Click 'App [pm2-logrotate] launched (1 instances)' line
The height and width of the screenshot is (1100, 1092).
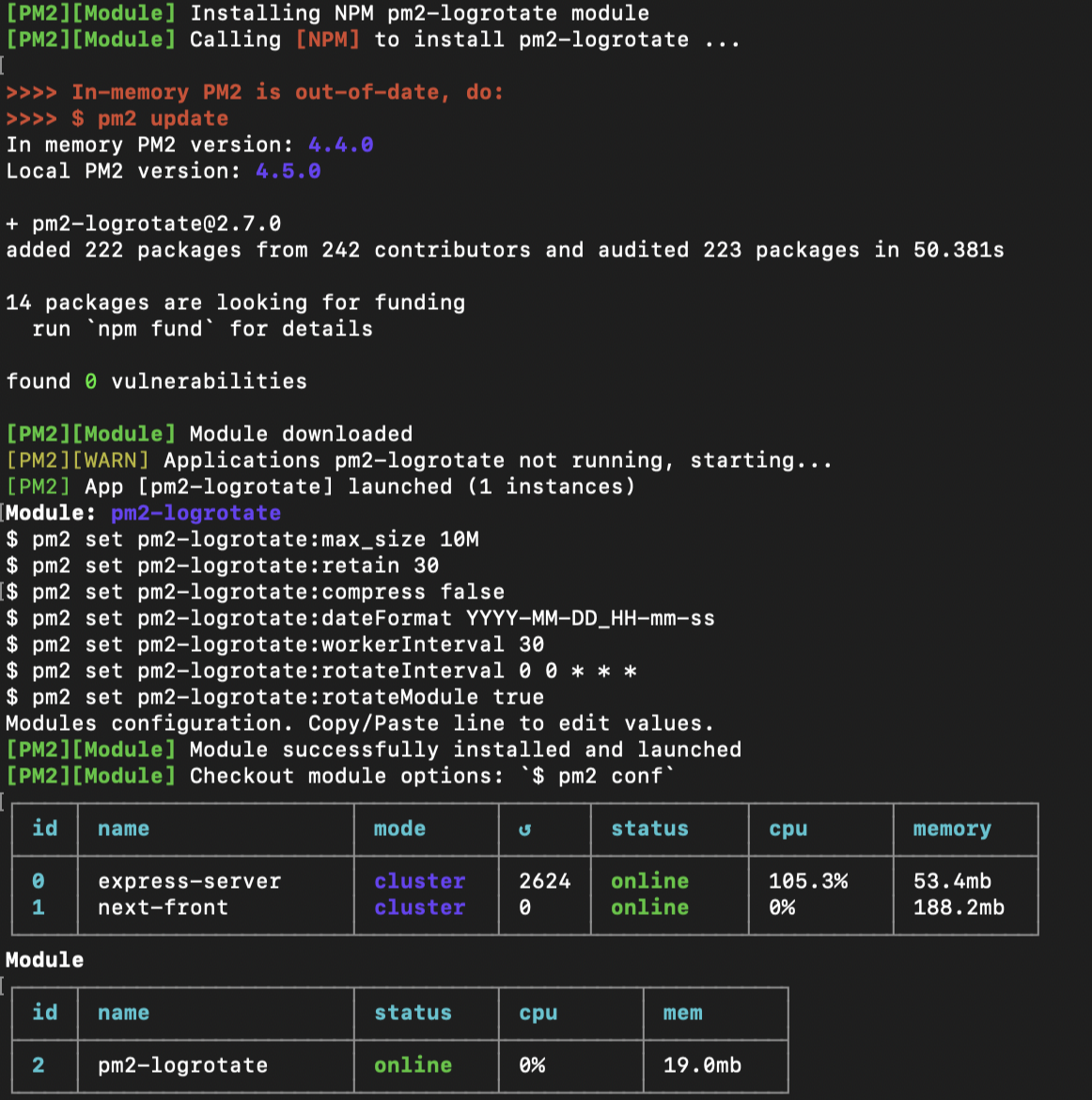pos(360,487)
